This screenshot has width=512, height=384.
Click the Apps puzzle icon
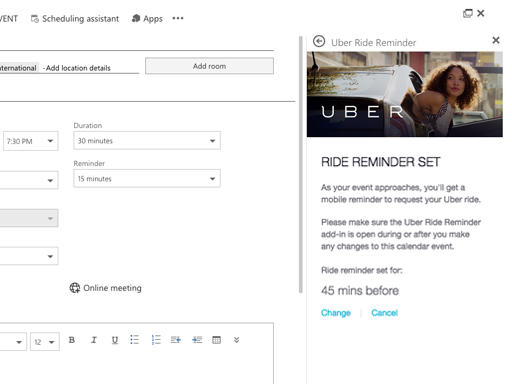coord(136,18)
